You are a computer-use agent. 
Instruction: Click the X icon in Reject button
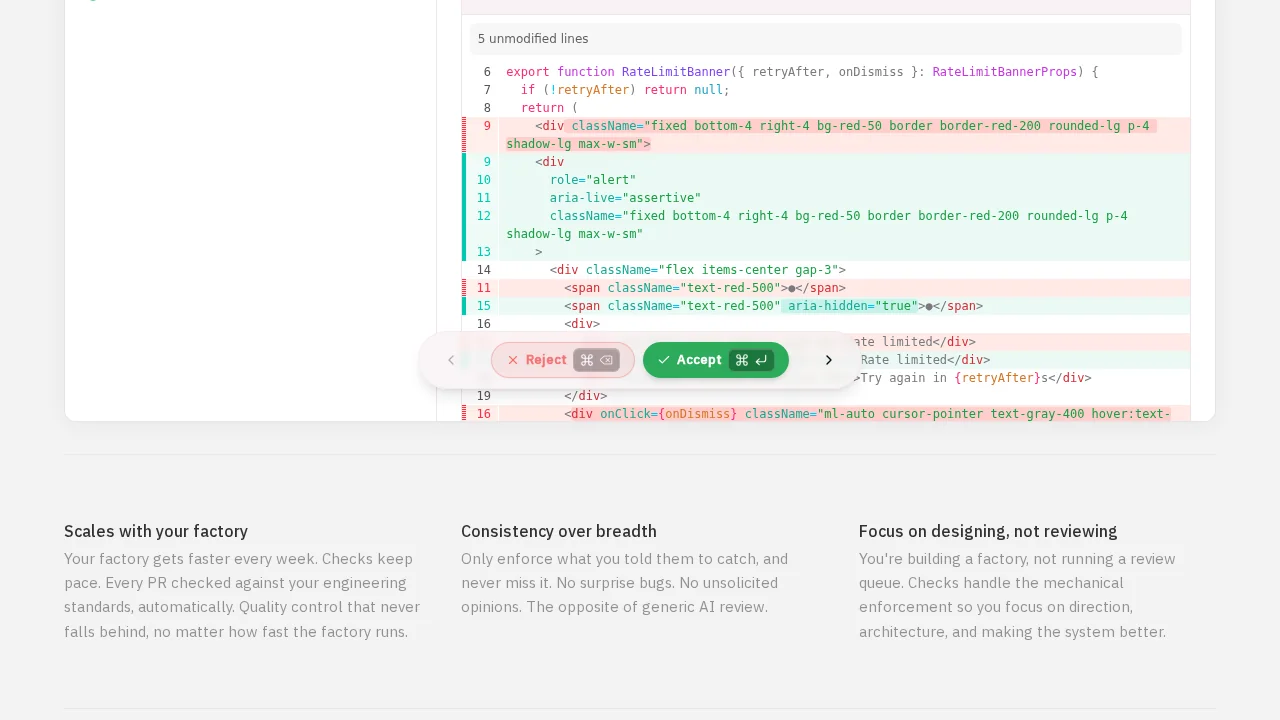point(513,360)
